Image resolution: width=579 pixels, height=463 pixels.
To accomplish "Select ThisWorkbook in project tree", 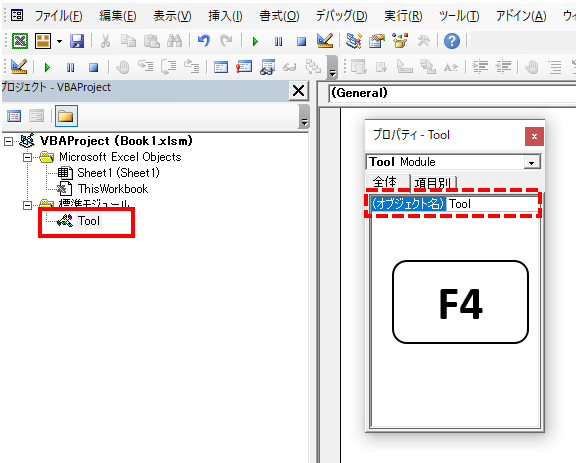I will click(112, 189).
